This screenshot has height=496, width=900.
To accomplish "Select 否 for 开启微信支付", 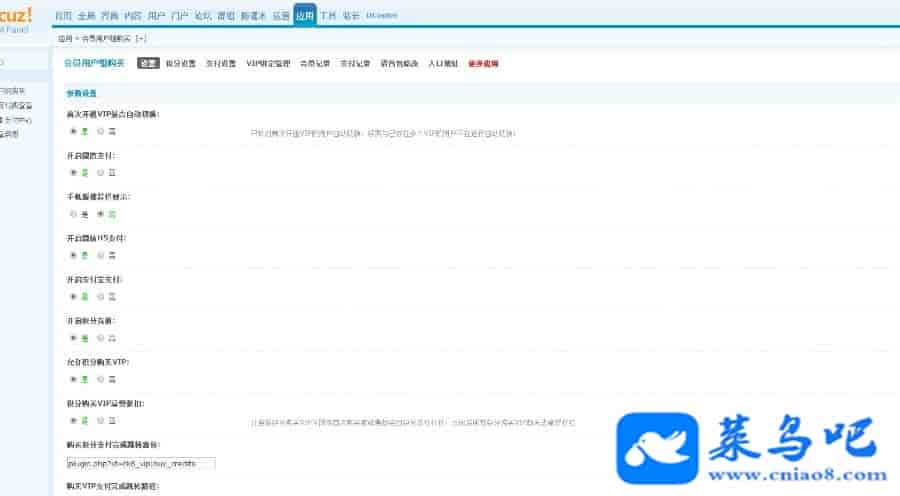I will (x=100, y=173).
